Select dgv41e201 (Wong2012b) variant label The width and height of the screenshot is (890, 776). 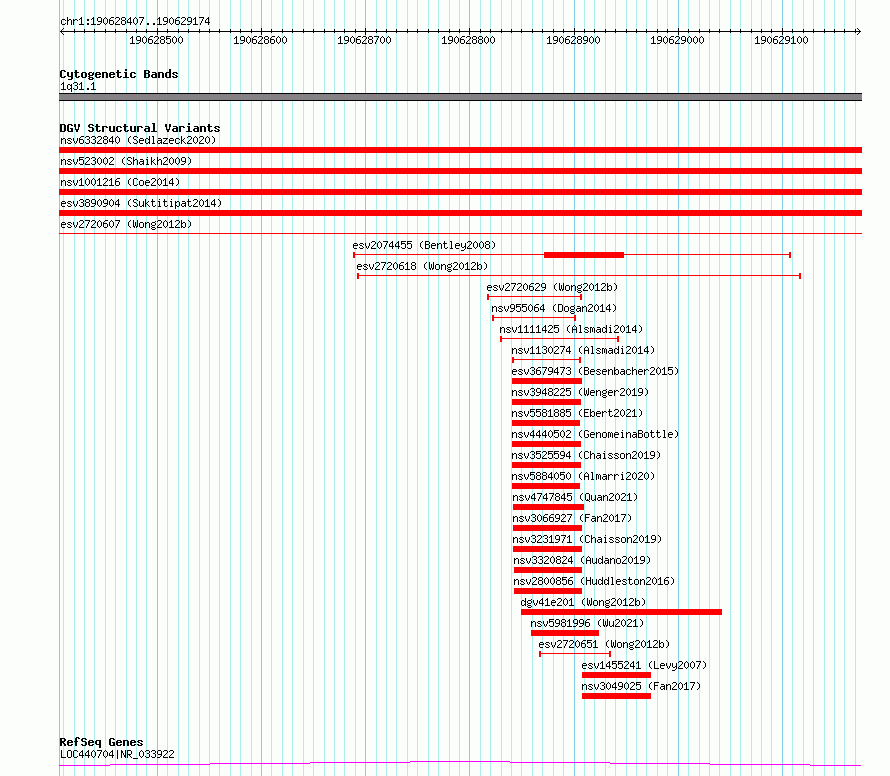pyautogui.click(x=583, y=602)
